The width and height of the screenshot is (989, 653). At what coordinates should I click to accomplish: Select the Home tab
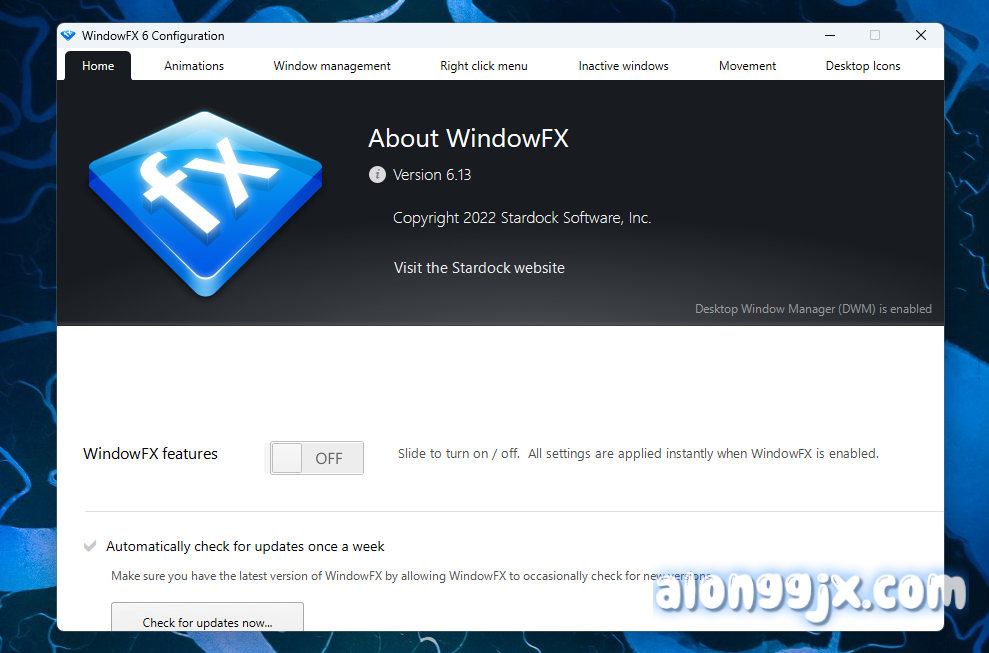pyautogui.click(x=98, y=66)
